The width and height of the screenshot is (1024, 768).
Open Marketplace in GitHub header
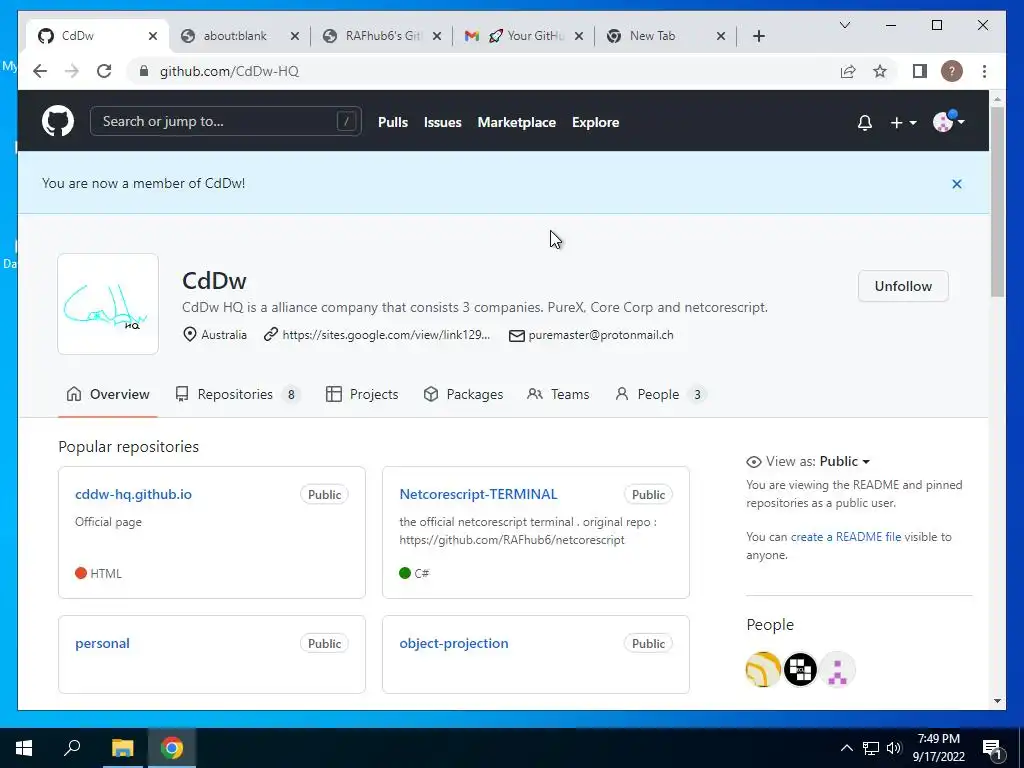pyautogui.click(x=517, y=122)
